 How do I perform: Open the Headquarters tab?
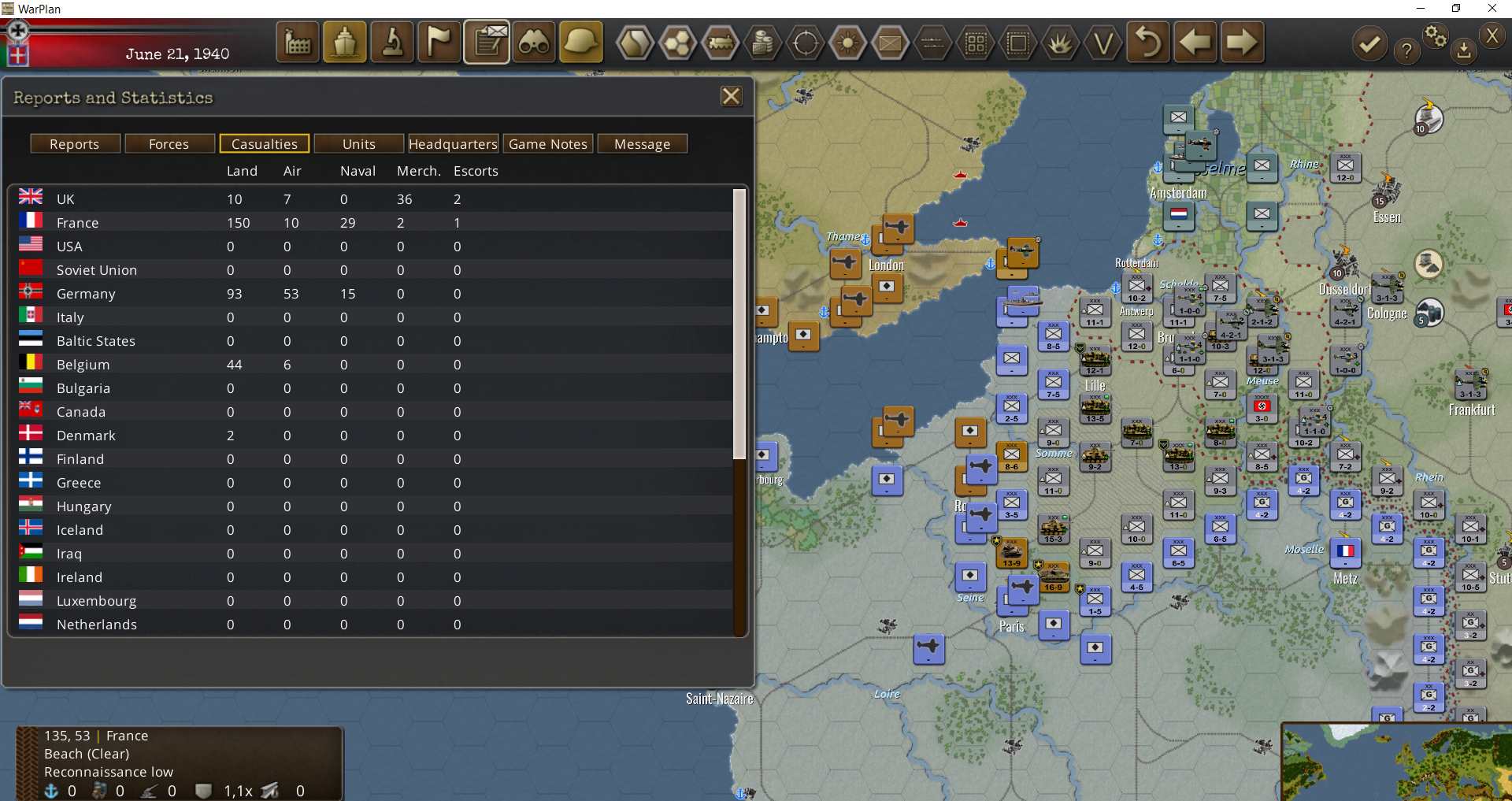(454, 144)
